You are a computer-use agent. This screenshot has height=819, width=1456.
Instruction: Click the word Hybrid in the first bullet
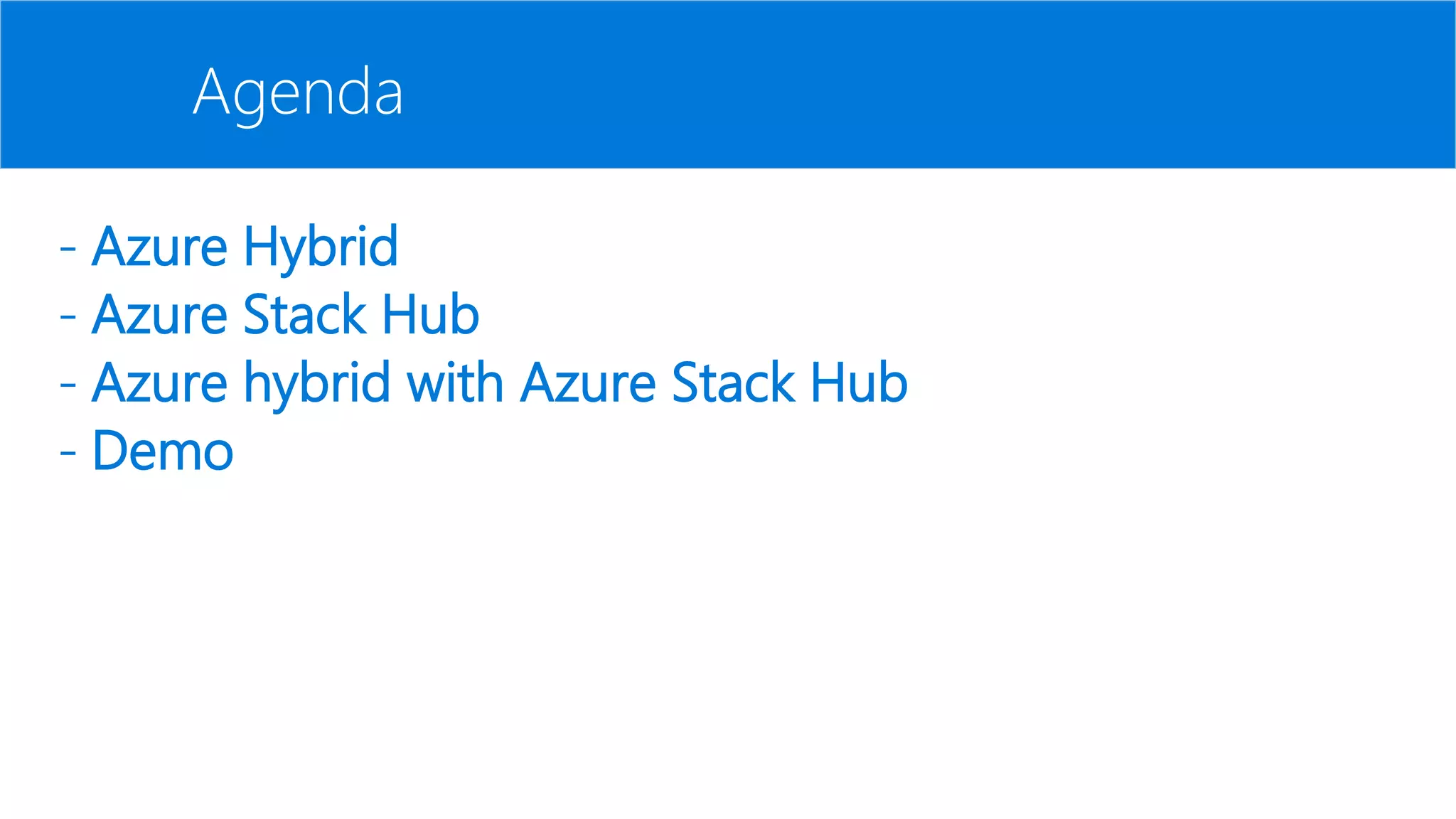[320, 247]
